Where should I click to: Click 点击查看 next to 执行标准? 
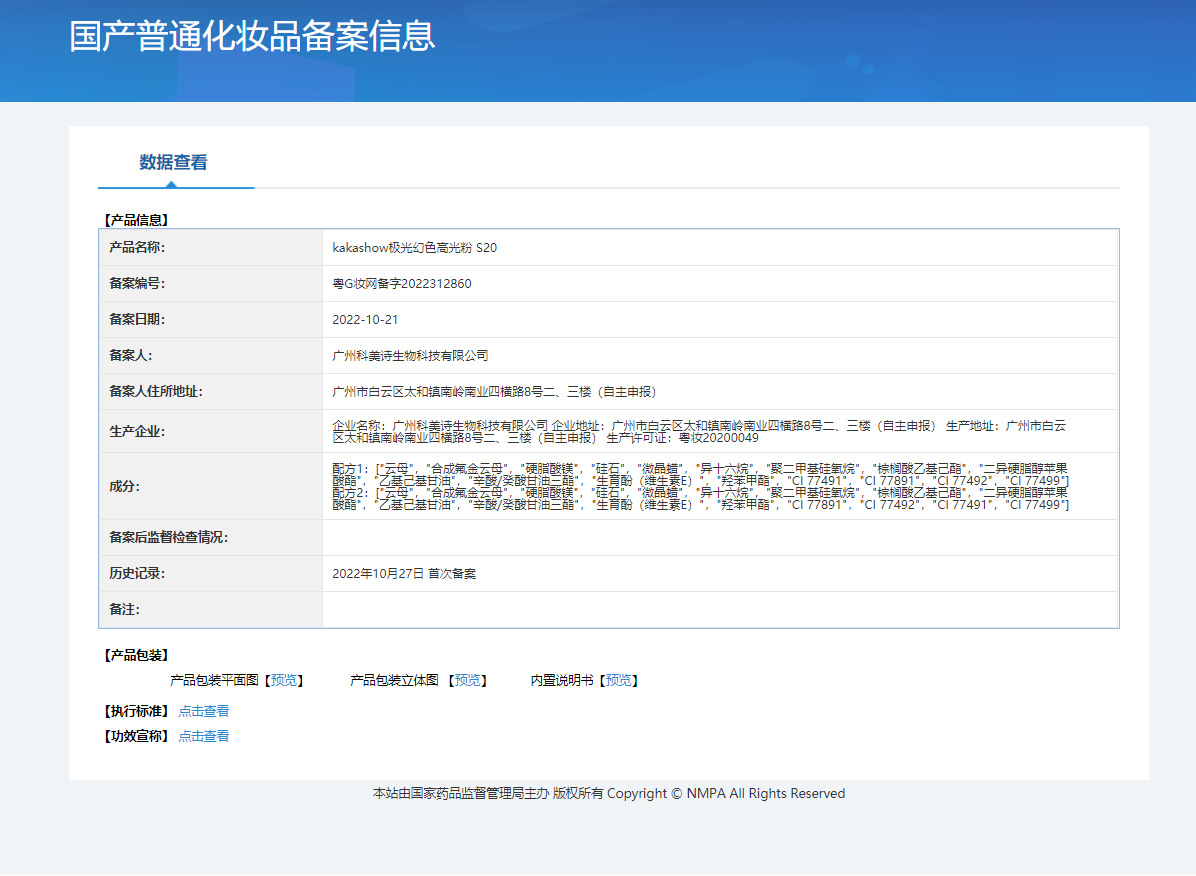[204, 712]
